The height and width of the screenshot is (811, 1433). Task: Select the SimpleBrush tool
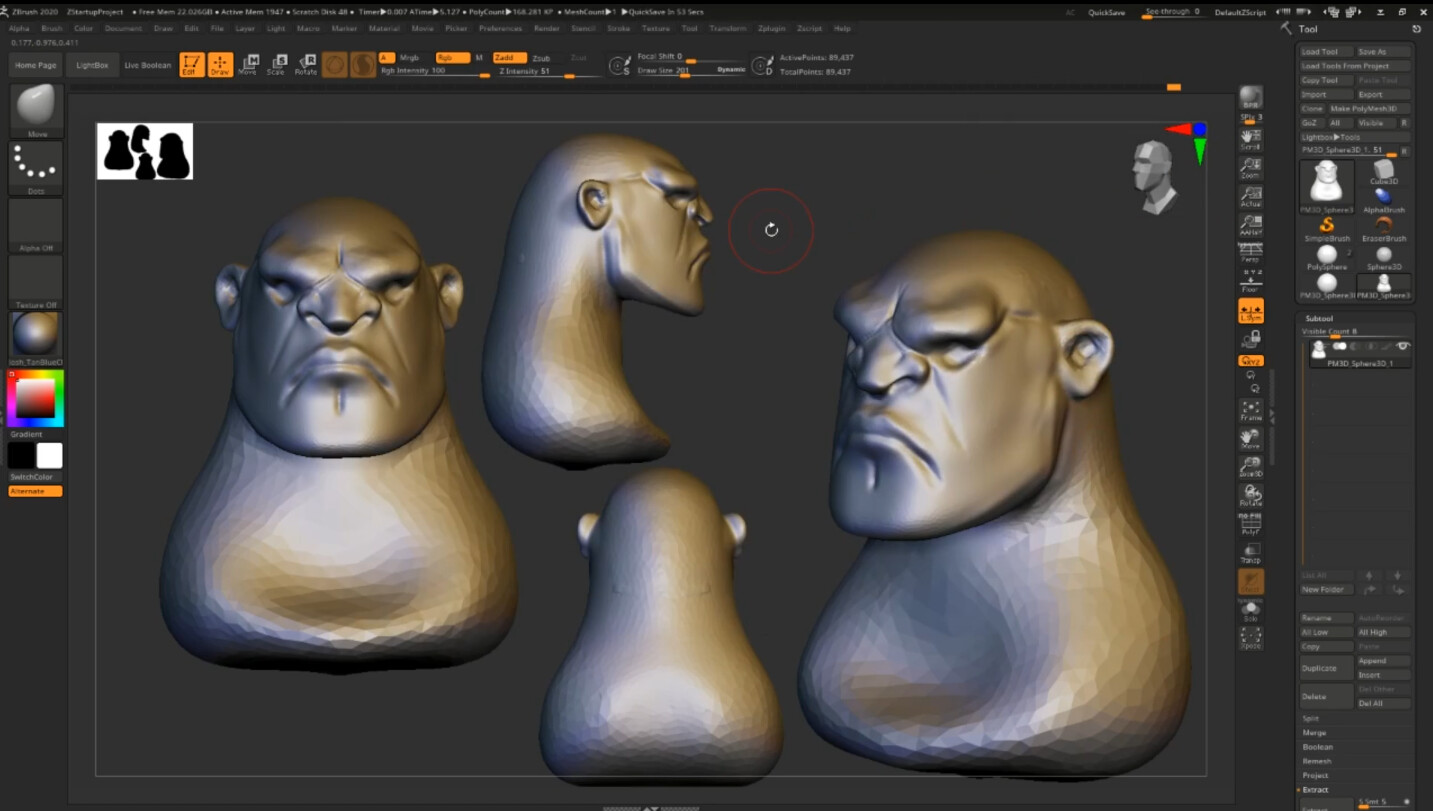coord(1327,232)
